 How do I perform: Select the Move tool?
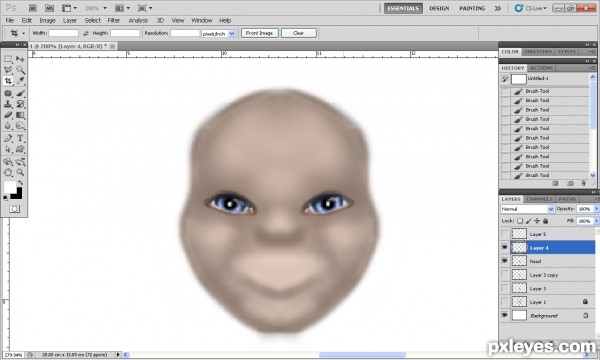coord(20,59)
